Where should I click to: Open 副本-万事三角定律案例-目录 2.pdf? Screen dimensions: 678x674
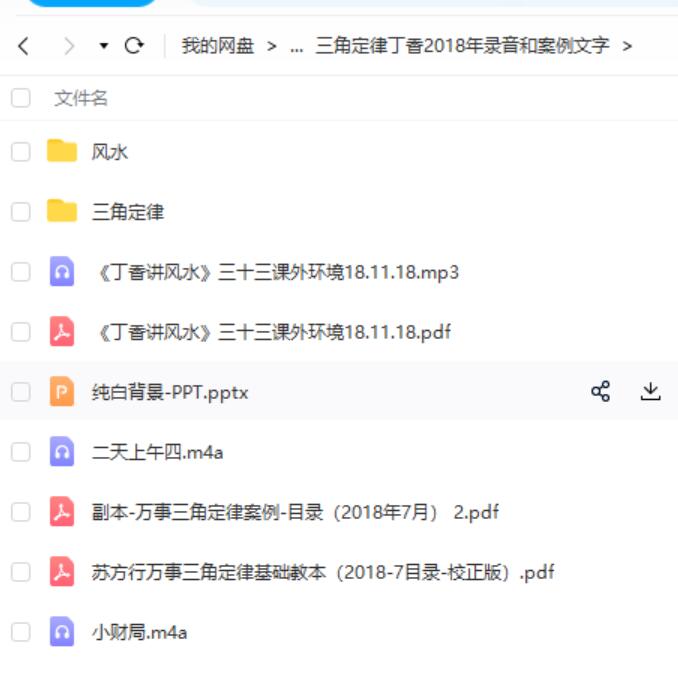point(295,512)
